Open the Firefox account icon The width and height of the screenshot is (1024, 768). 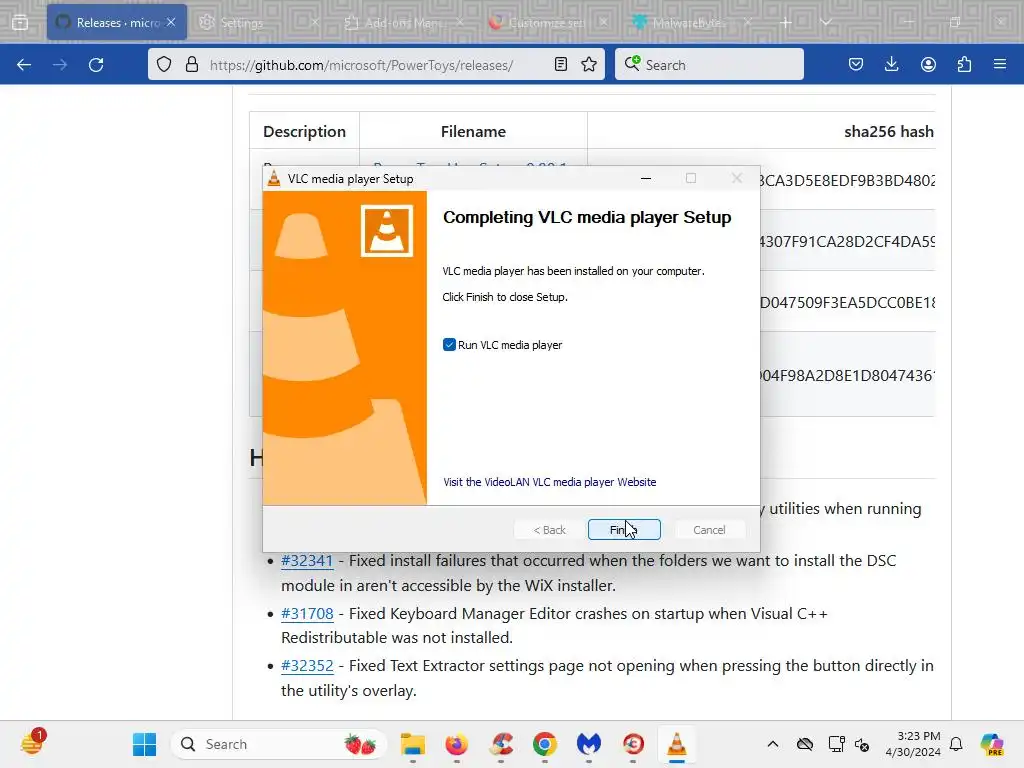tap(928, 65)
